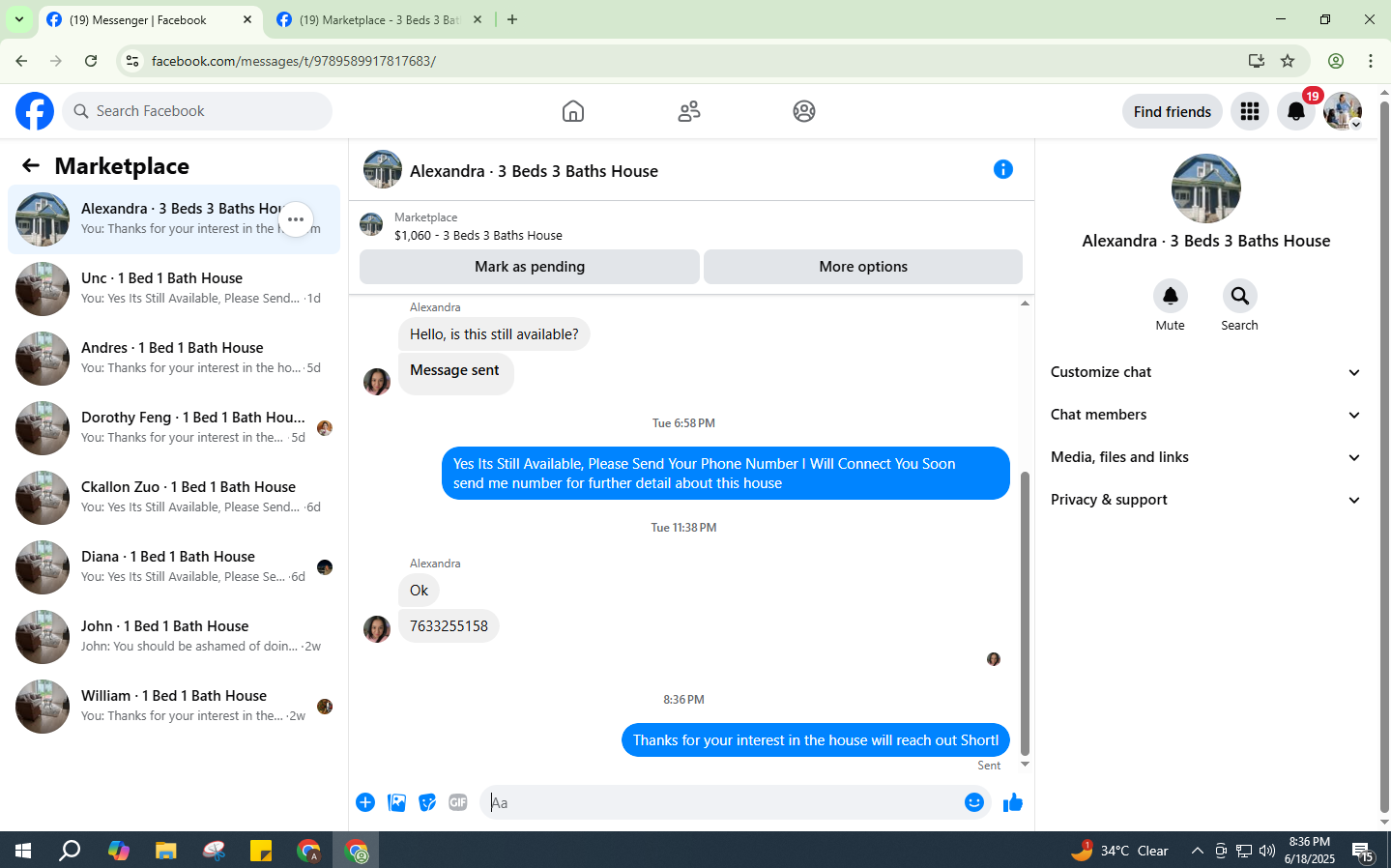
Task: Open the Chrome three-dot menu
Action: tap(1371, 61)
